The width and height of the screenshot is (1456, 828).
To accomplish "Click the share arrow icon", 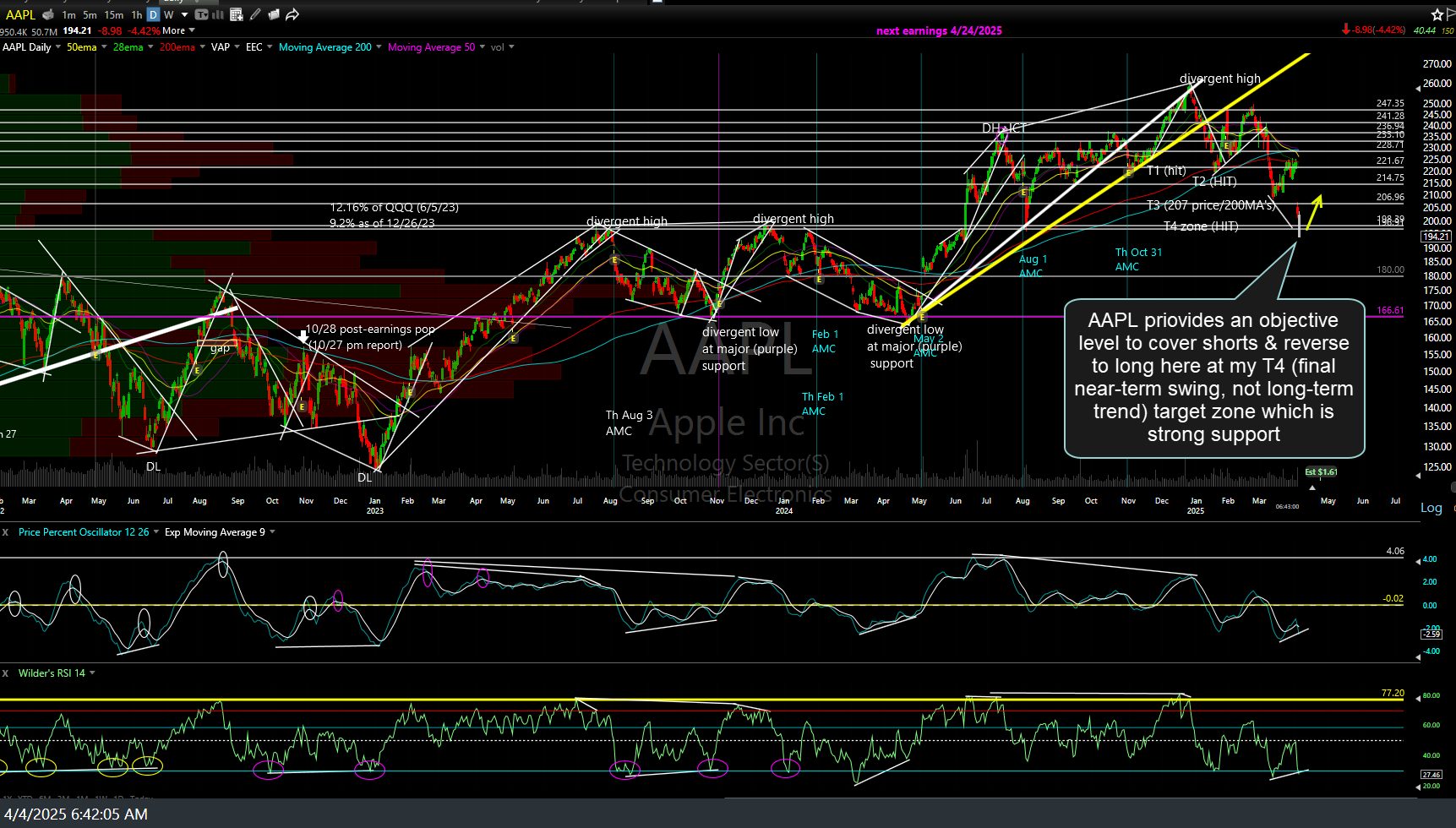I will coord(292,14).
